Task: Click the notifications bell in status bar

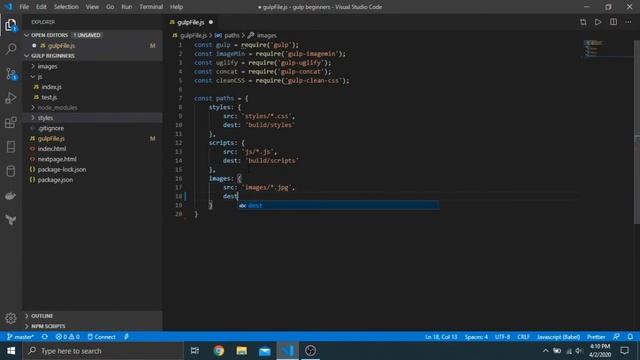Action: (630, 337)
